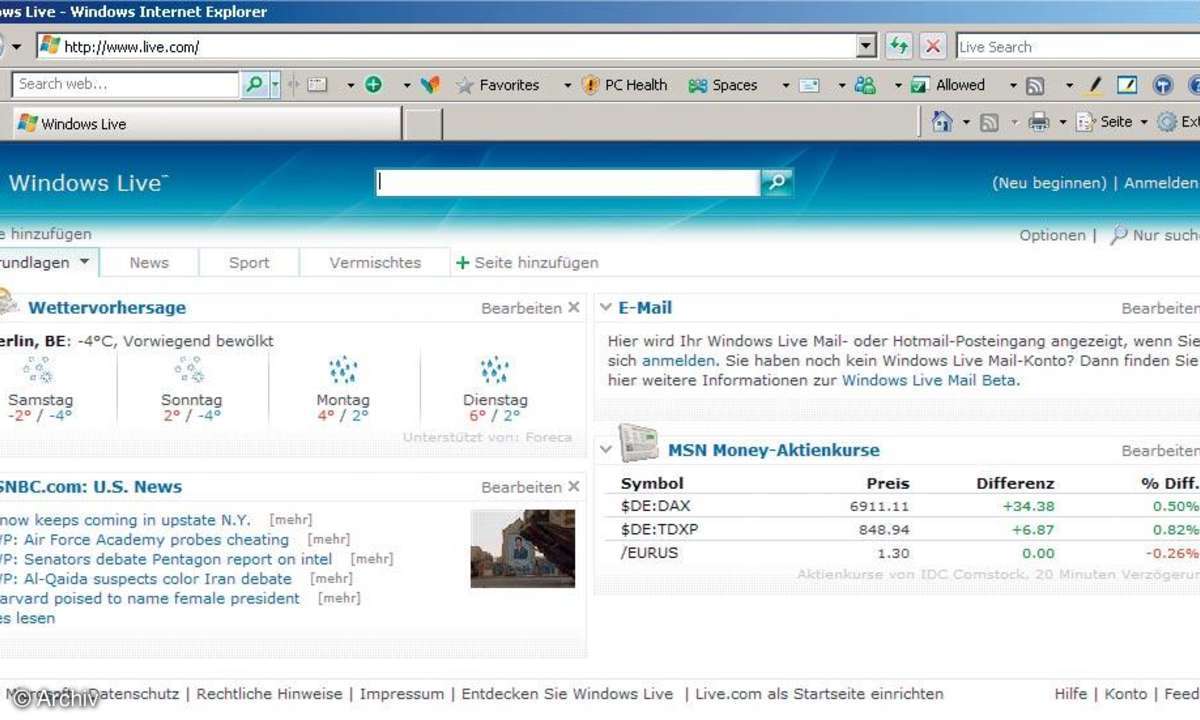Open the Favorites dropdown arrow
The image size is (1200, 720).
point(567,86)
